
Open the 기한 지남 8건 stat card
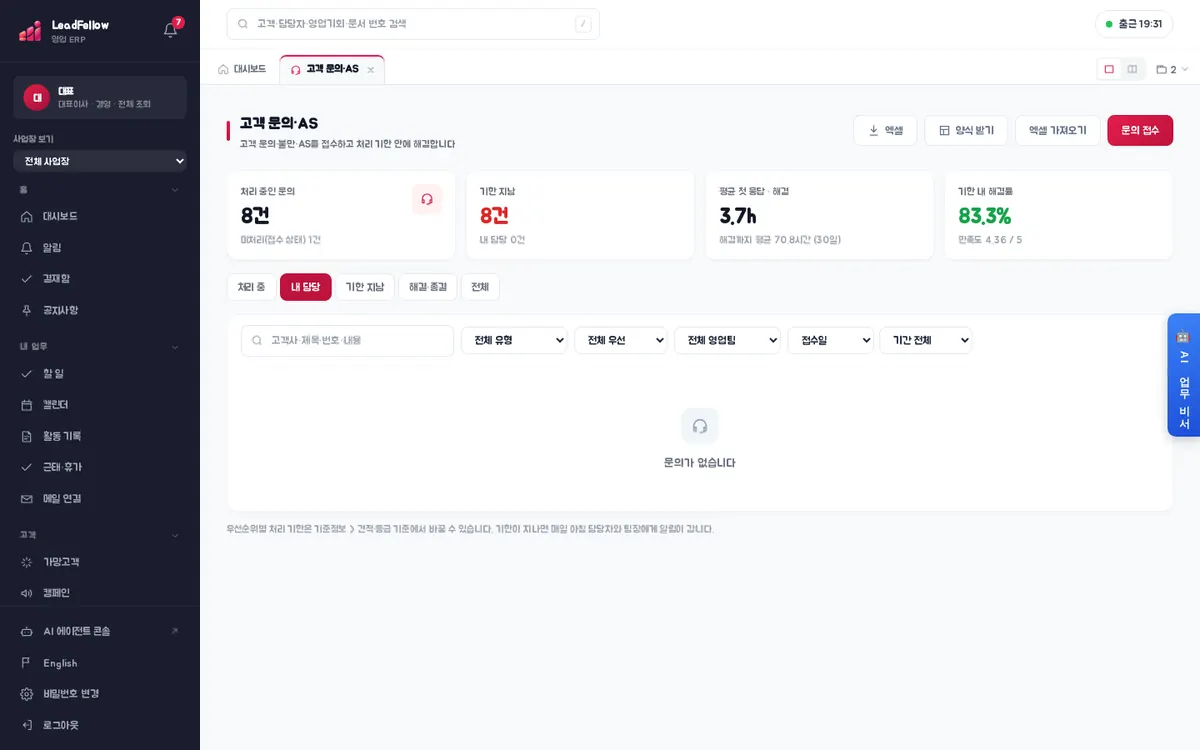(x=580, y=215)
